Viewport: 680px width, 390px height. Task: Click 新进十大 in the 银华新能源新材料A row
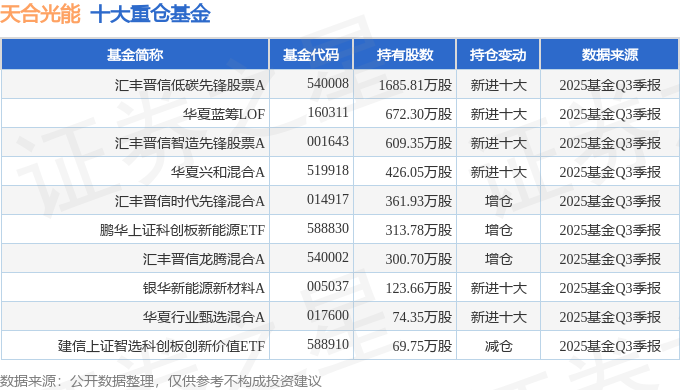(498, 288)
